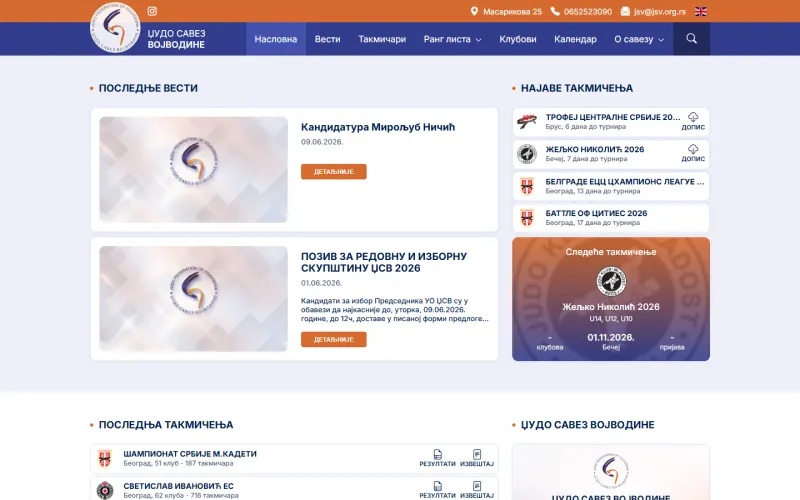Screen dimensions: 800x500
Task: Open Шампионат Србије М.Кадети competition title
Action: point(190,454)
